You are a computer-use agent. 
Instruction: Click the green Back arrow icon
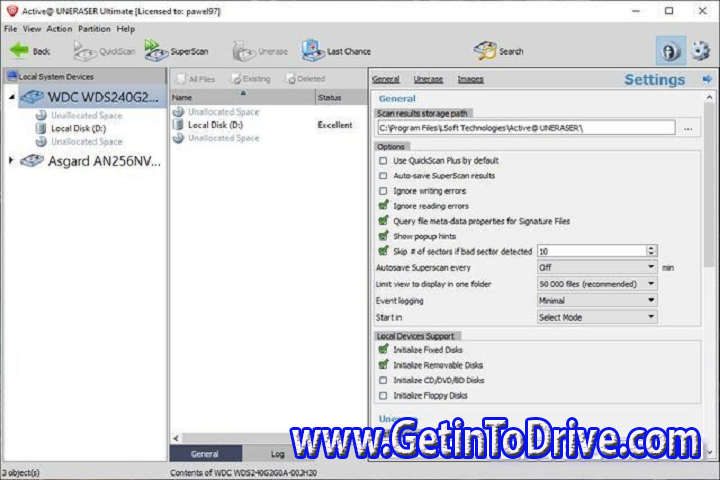(19, 50)
